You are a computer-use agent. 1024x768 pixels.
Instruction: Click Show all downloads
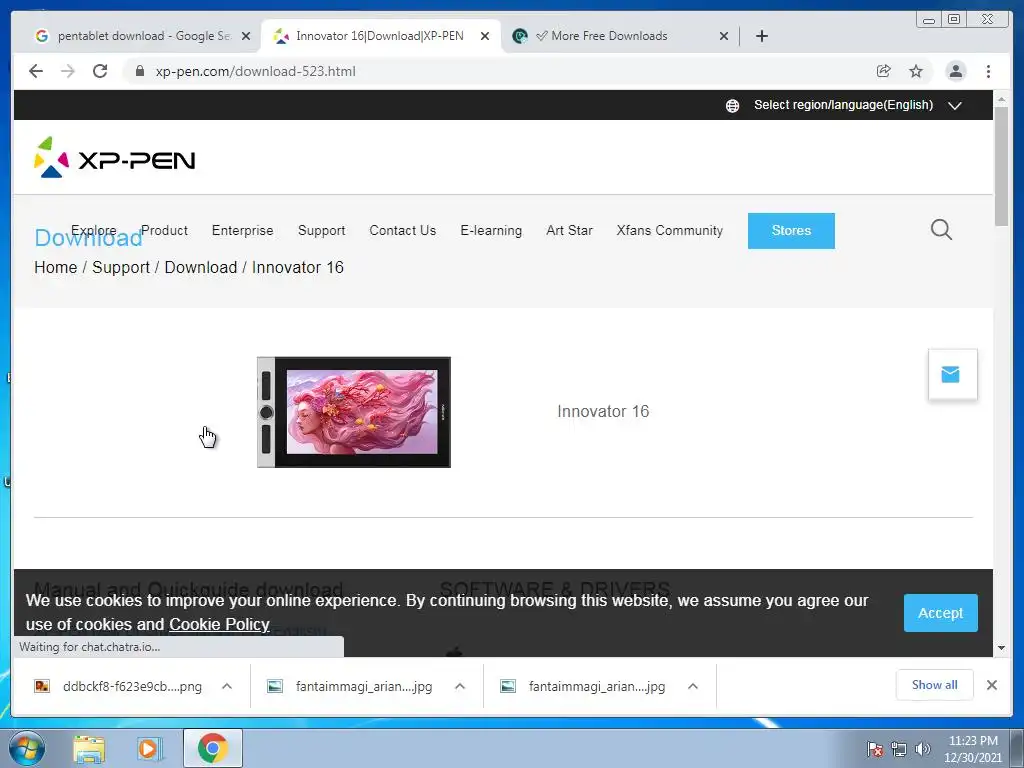click(x=935, y=685)
